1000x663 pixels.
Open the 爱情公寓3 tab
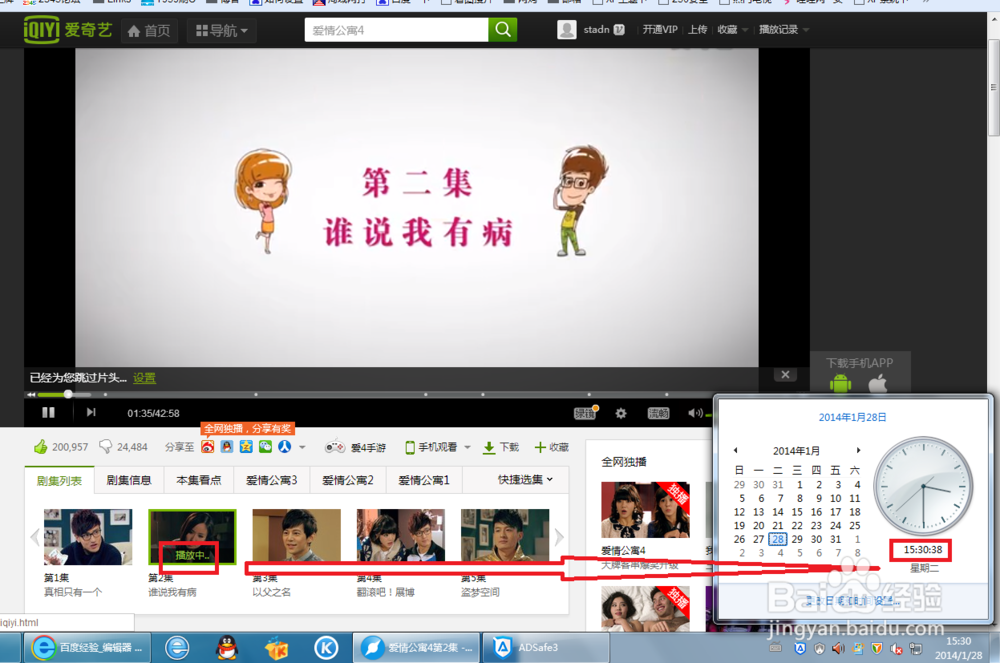[272, 480]
